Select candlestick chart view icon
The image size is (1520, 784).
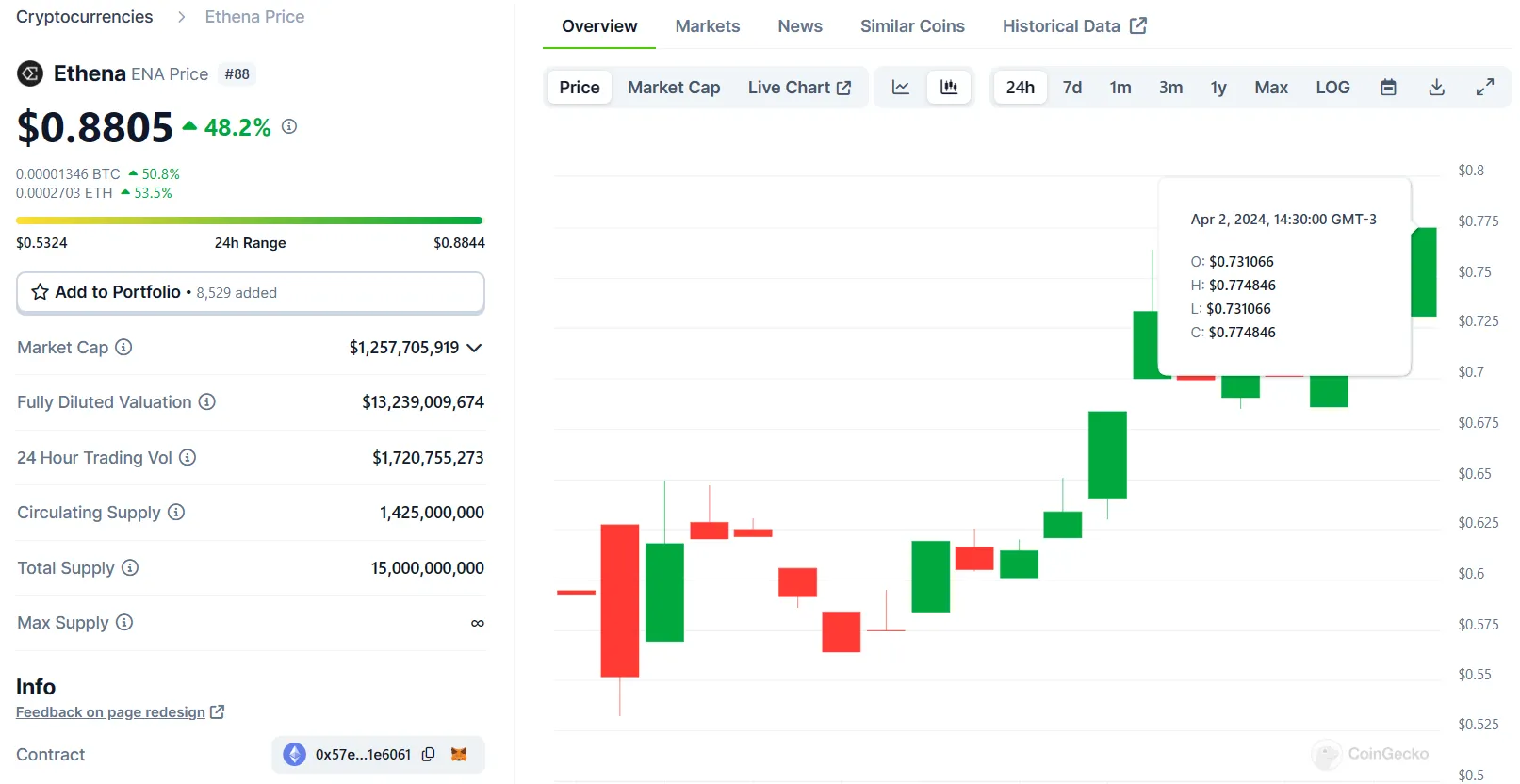[949, 88]
